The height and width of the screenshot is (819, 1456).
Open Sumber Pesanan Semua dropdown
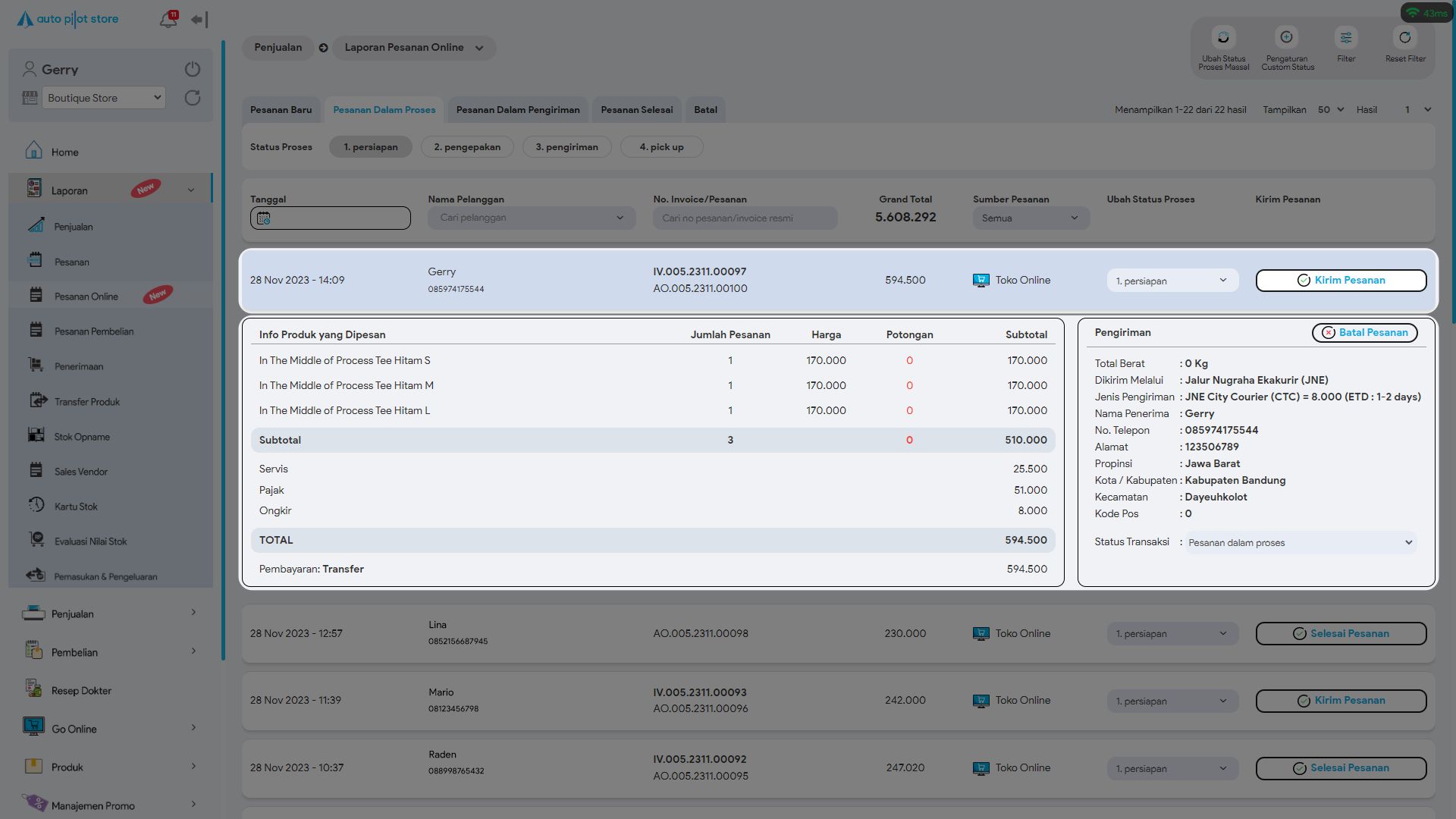tap(1031, 218)
